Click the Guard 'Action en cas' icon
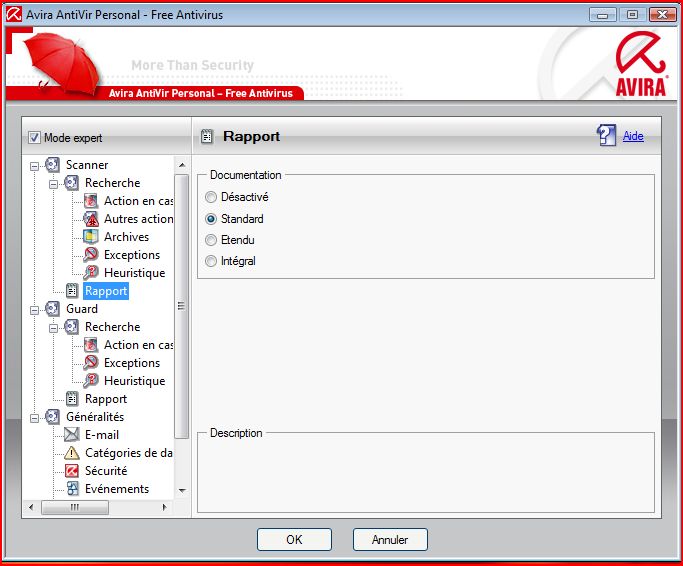The width and height of the screenshot is (683, 566). pos(91,345)
